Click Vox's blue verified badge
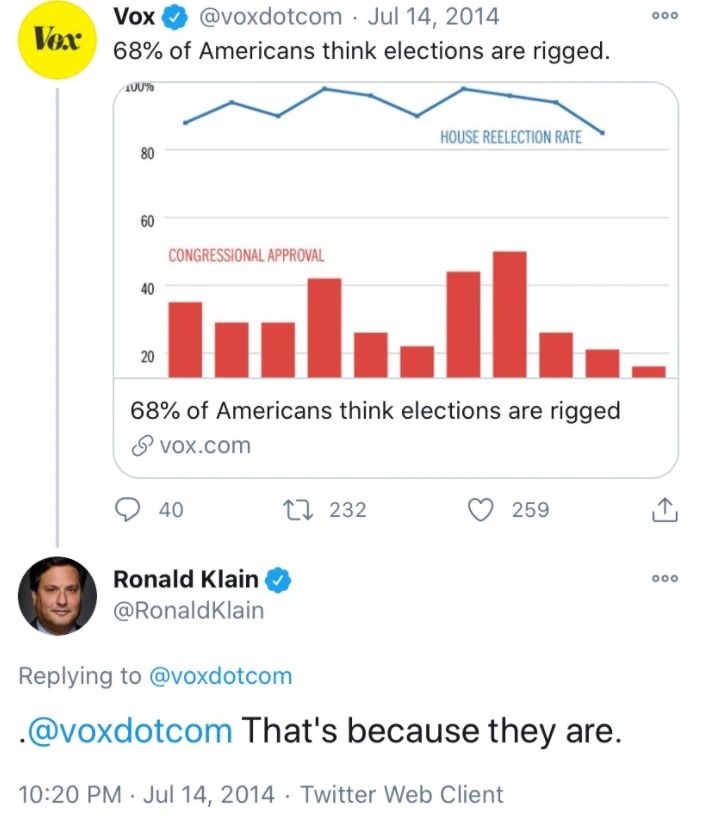The image size is (702, 829). [x=174, y=17]
